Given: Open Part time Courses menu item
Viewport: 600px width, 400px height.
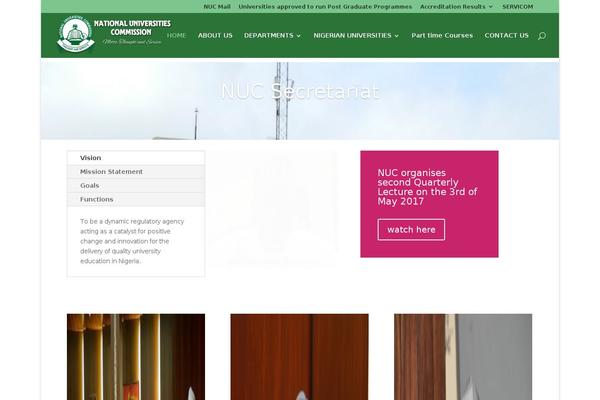Looking at the screenshot, I should point(442,35).
